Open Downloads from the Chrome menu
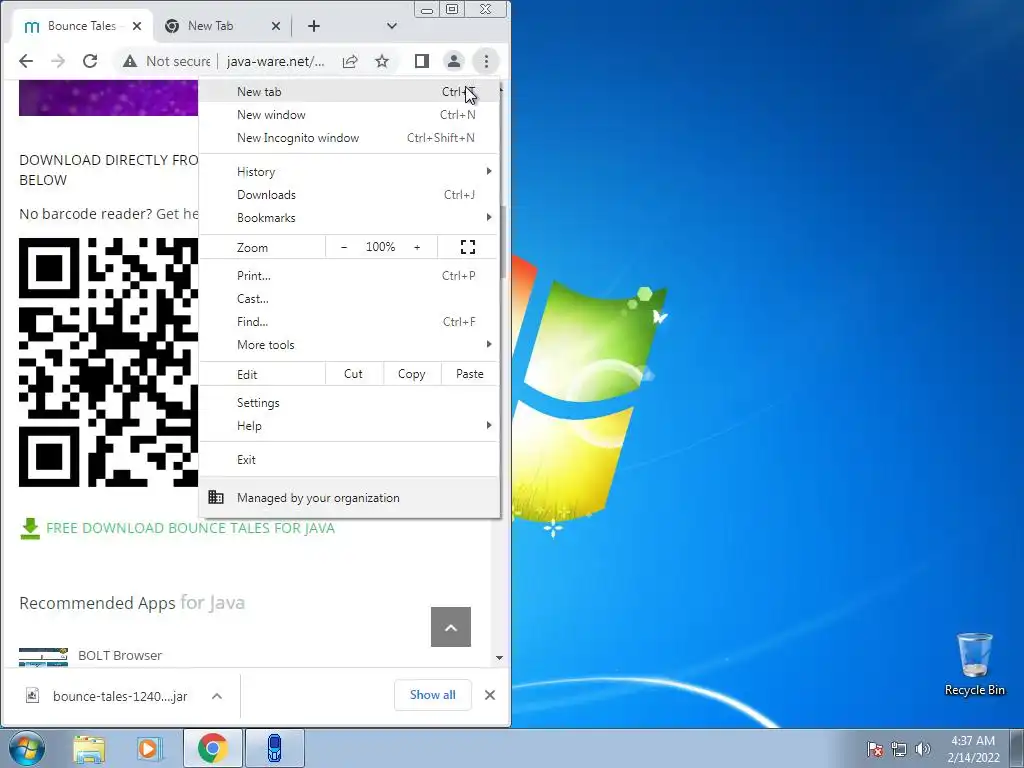This screenshot has height=768, width=1024. (x=349, y=195)
